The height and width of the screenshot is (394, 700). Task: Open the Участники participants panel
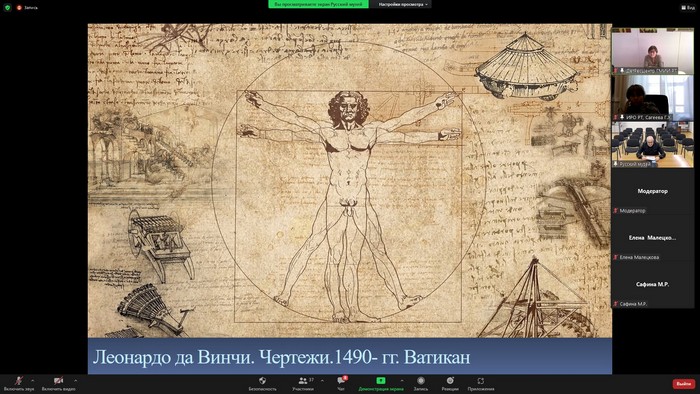[303, 383]
